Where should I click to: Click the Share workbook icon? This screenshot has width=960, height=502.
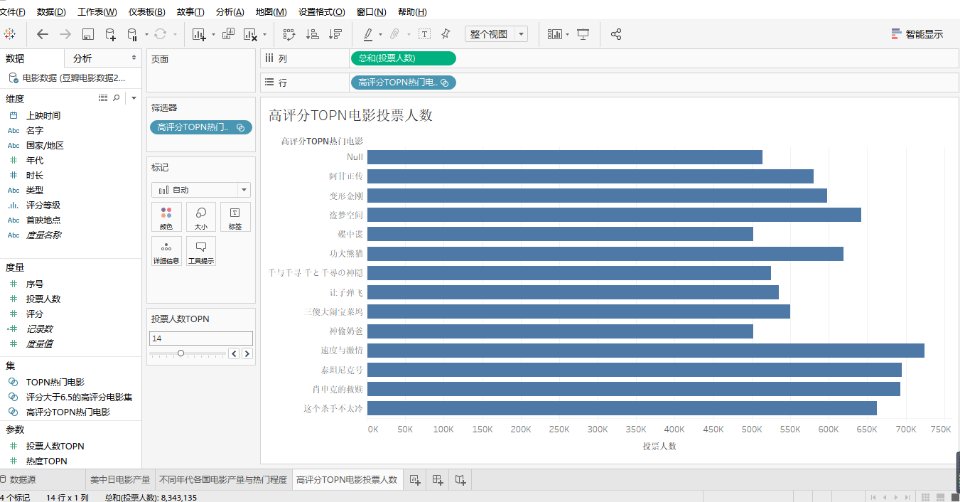coord(616,34)
